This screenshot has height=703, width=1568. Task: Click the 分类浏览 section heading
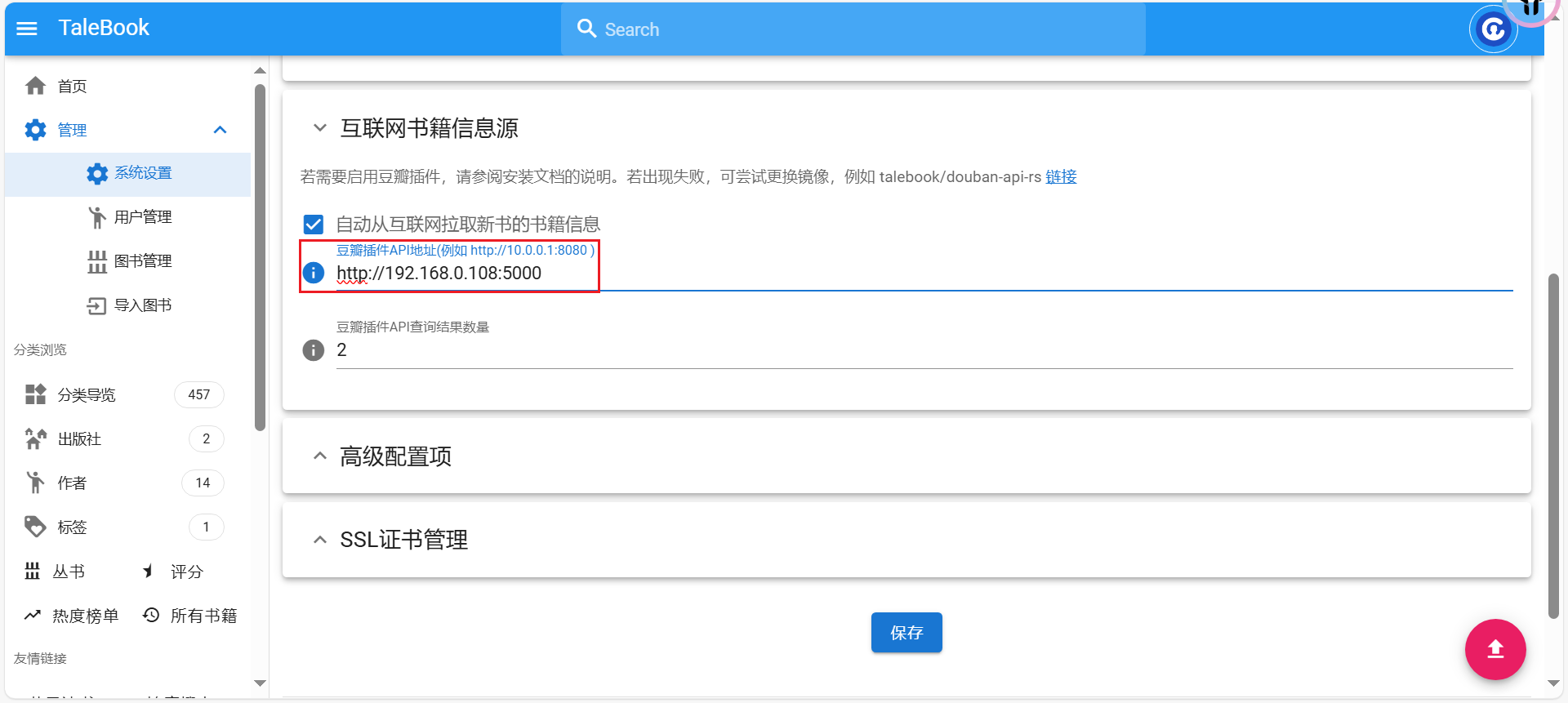click(x=40, y=349)
